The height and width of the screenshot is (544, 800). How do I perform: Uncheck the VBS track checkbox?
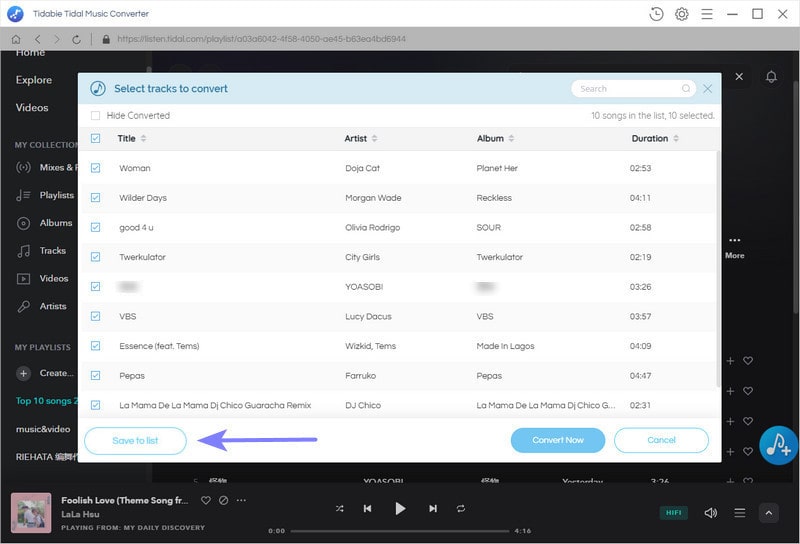coord(95,316)
